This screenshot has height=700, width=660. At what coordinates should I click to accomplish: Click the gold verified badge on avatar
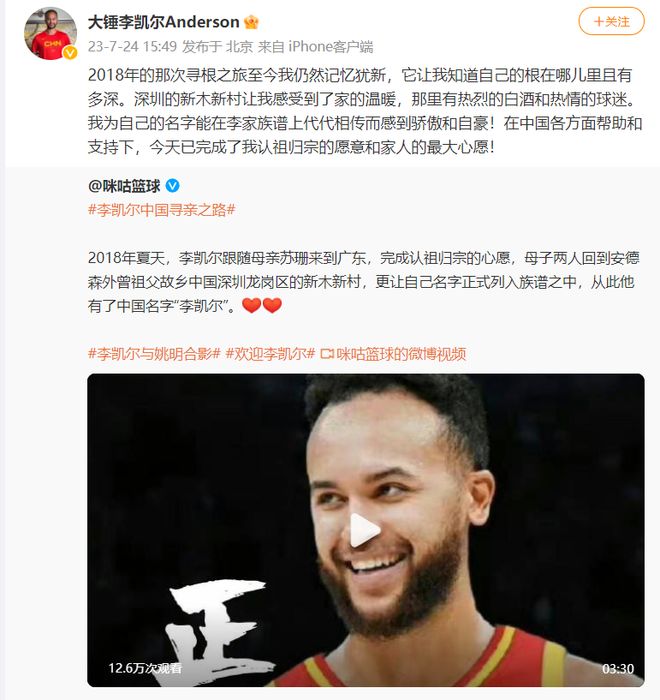tap(70, 53)
